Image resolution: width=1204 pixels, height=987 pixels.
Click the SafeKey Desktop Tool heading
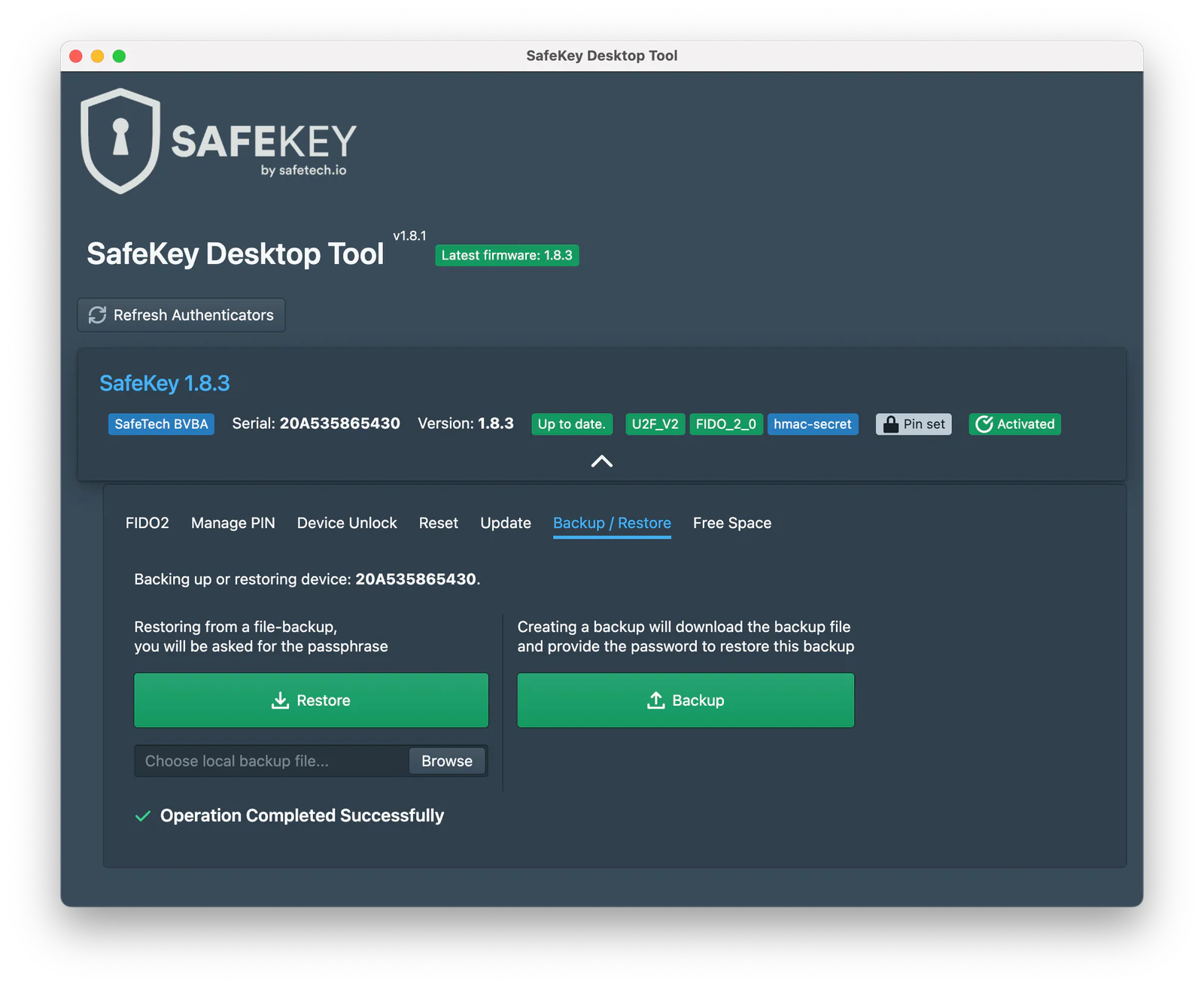[x=236, y=254]
